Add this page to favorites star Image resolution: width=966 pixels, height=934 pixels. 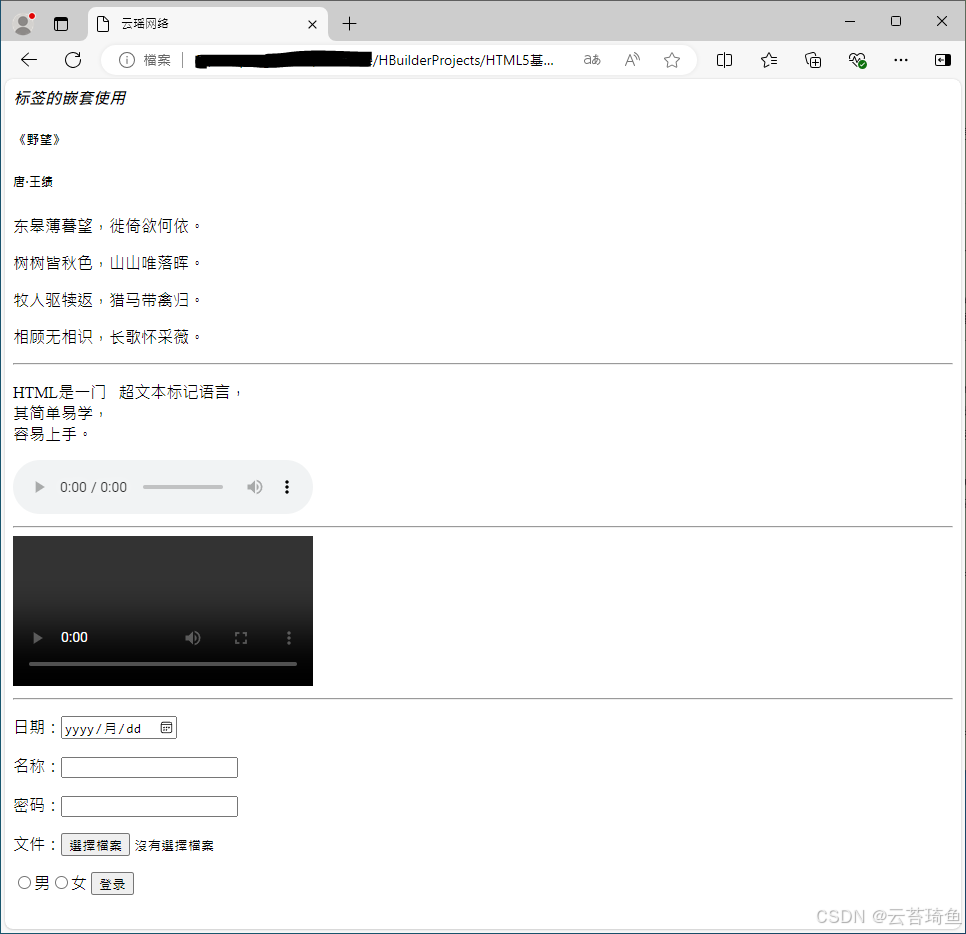click(672, 60)
